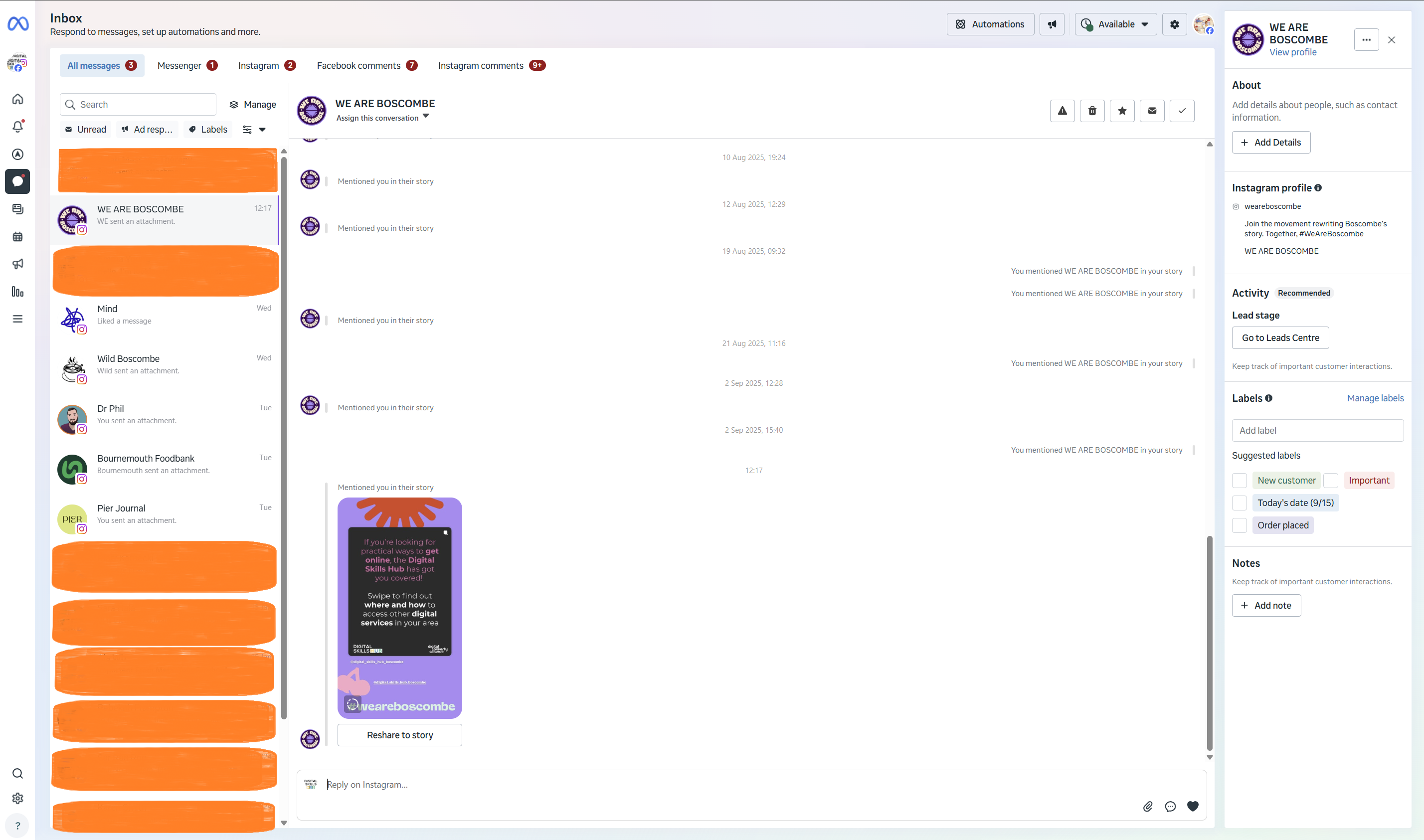This screenshot has height=840, width=1424.
Task: Open the Available status dropdown
Action: click(x=1115, y=24)
